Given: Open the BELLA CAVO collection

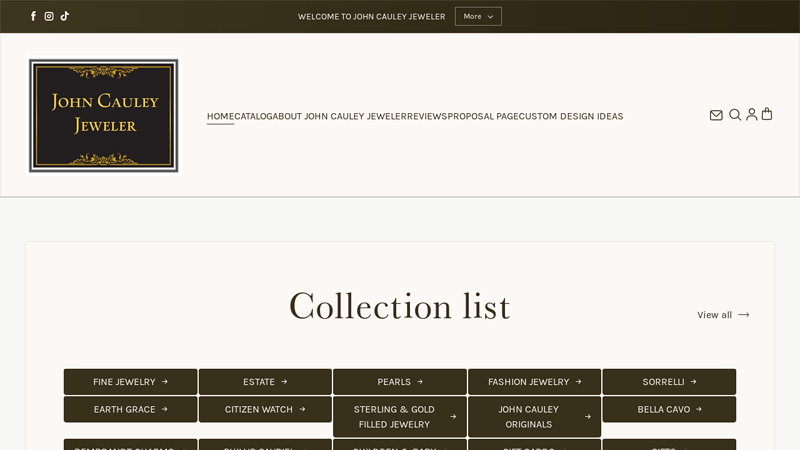Looking at the screenshot, I should [669, 409].
